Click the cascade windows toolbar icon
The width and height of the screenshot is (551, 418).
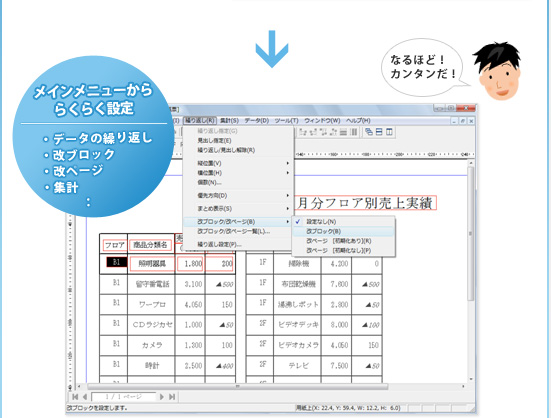(x=369, y=132)
